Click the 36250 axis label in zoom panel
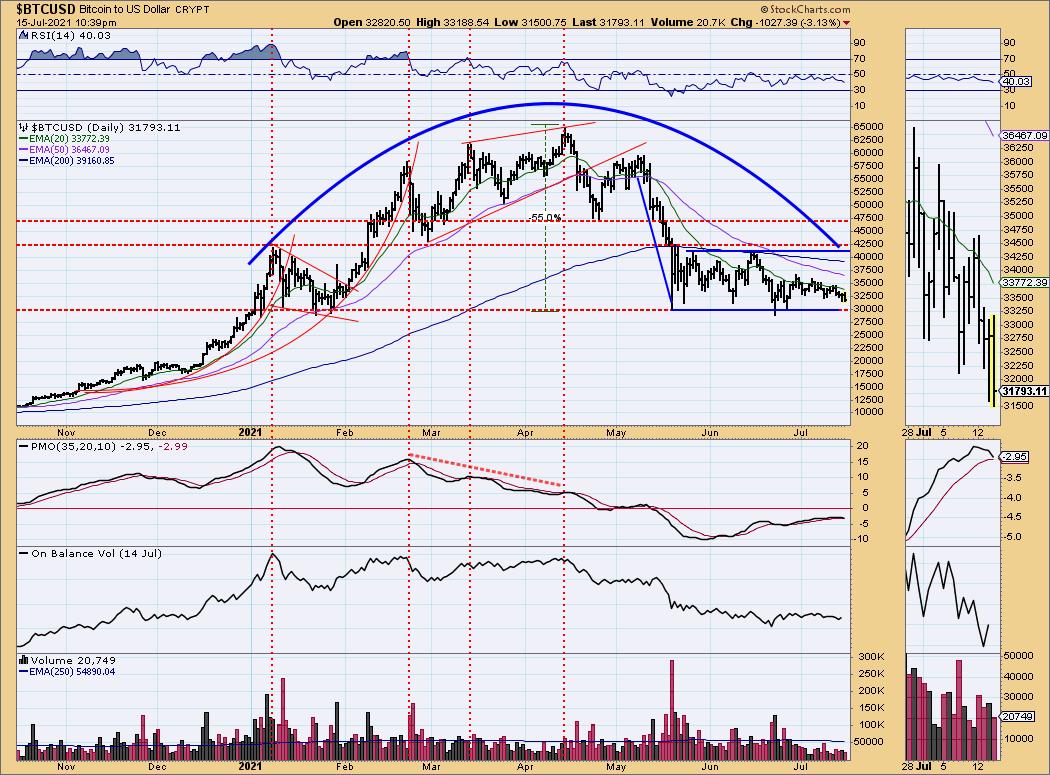Screen dimensions: 1050x775 click(1017, 147)
